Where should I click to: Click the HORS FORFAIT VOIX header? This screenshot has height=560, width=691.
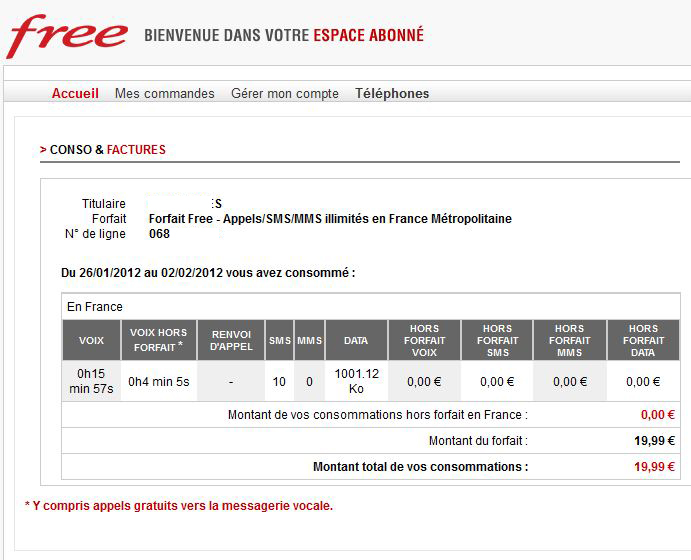(424, 340)
